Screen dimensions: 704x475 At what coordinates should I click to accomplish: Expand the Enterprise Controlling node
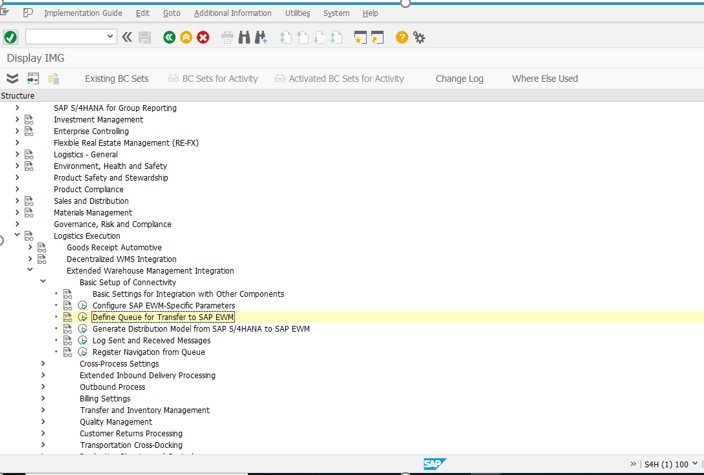[17, 131]
